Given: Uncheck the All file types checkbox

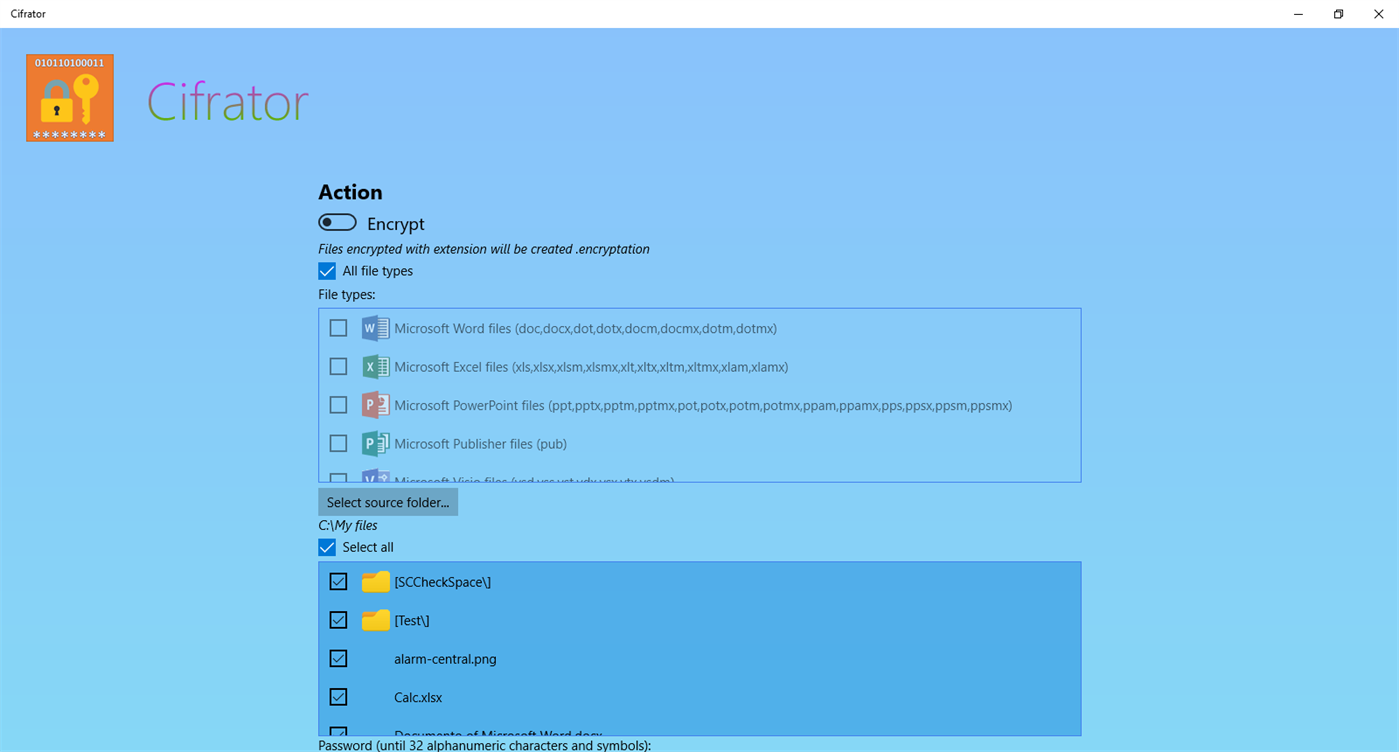Looking at the screenshot, I should point(327,270).
